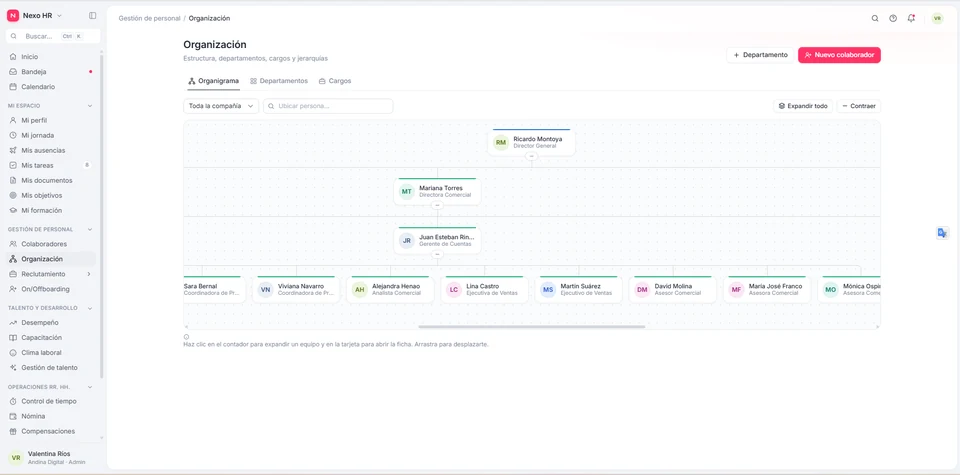960x475 pixels.
Task: Click the Mi formación graduation icon
Action: (13, 211)
